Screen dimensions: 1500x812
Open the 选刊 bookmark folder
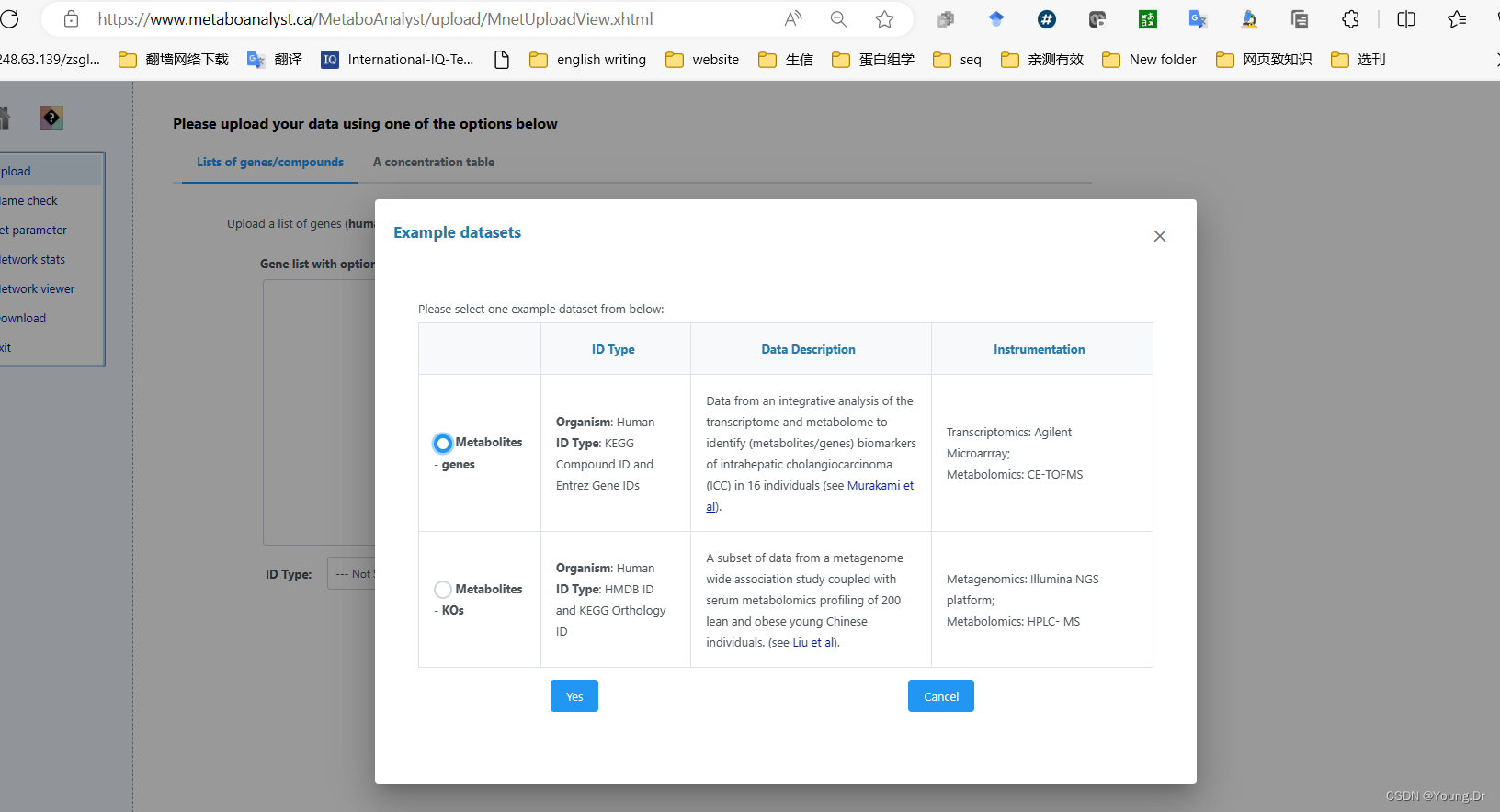click(1358, 60)
